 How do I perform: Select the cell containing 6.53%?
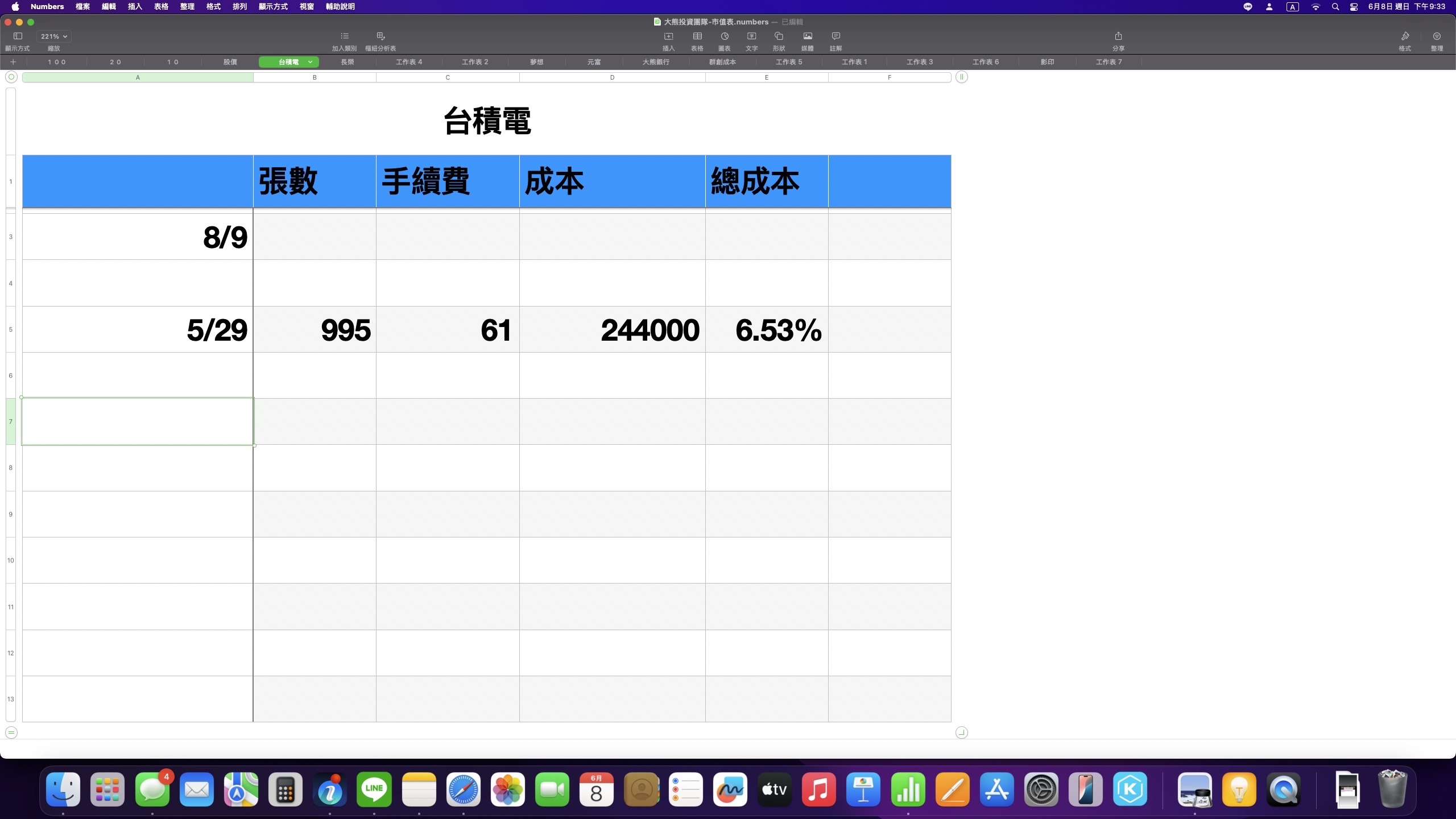tap(767, 329)
